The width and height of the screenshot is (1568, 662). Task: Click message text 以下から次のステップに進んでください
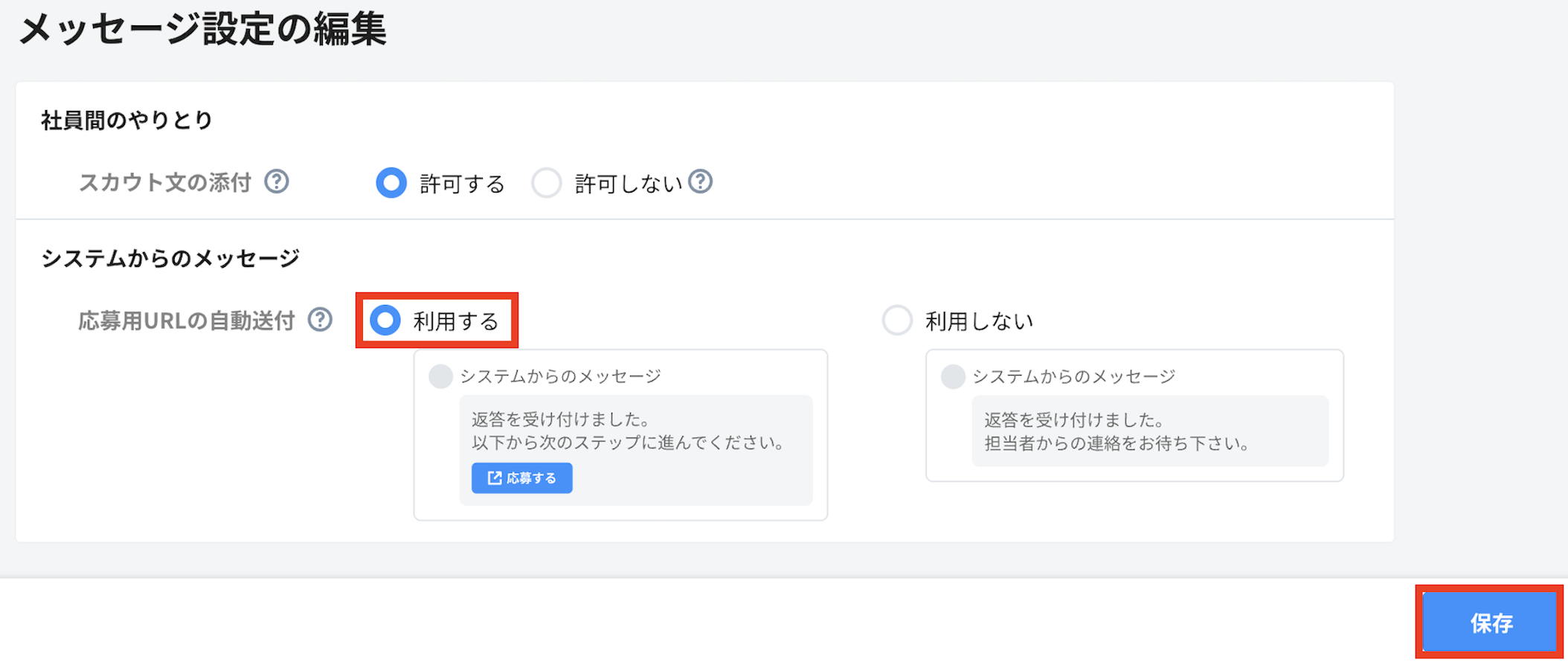click(629, 443)
